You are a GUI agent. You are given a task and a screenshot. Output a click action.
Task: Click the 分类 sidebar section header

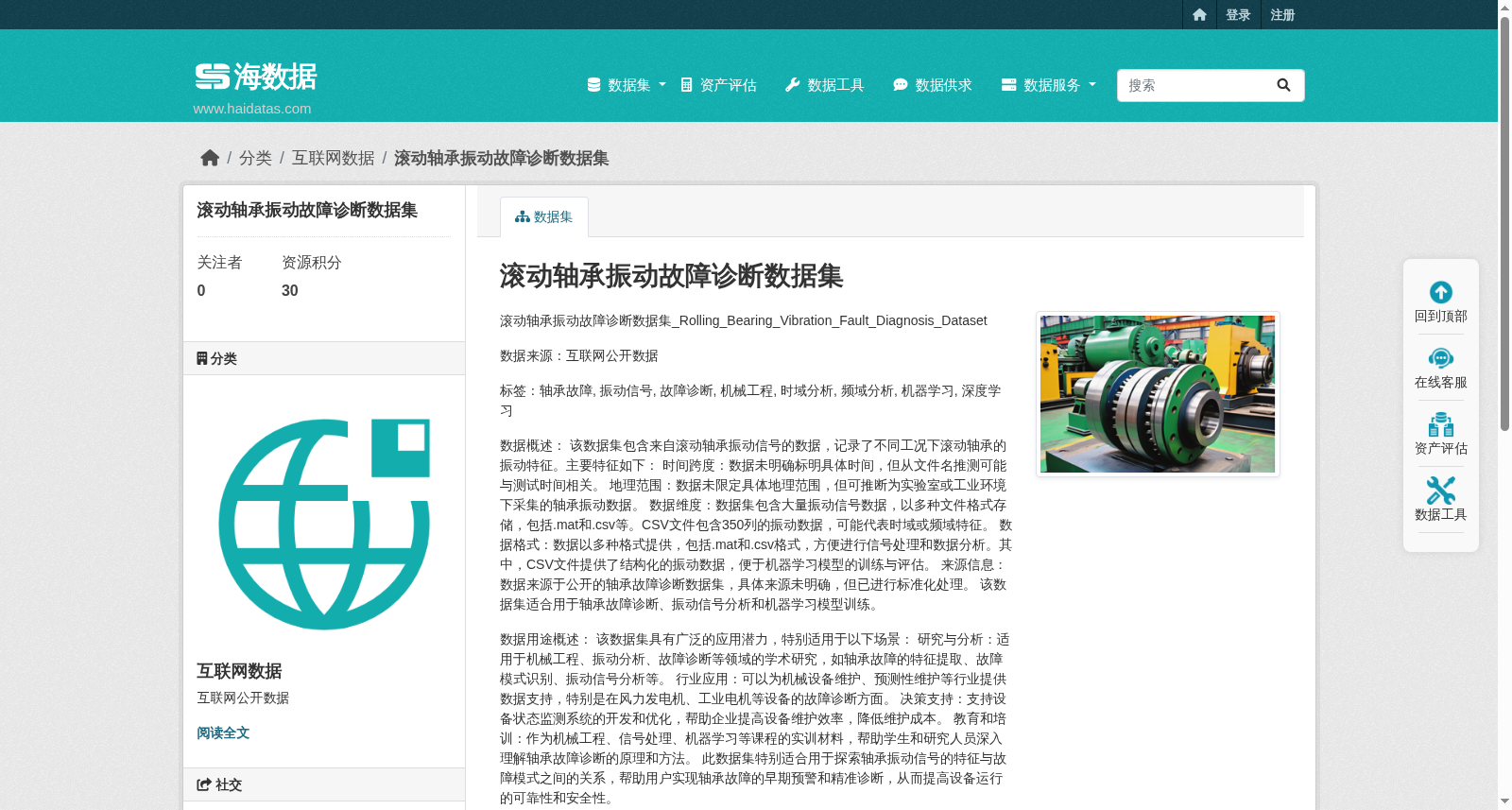click(x=324, y=358)
